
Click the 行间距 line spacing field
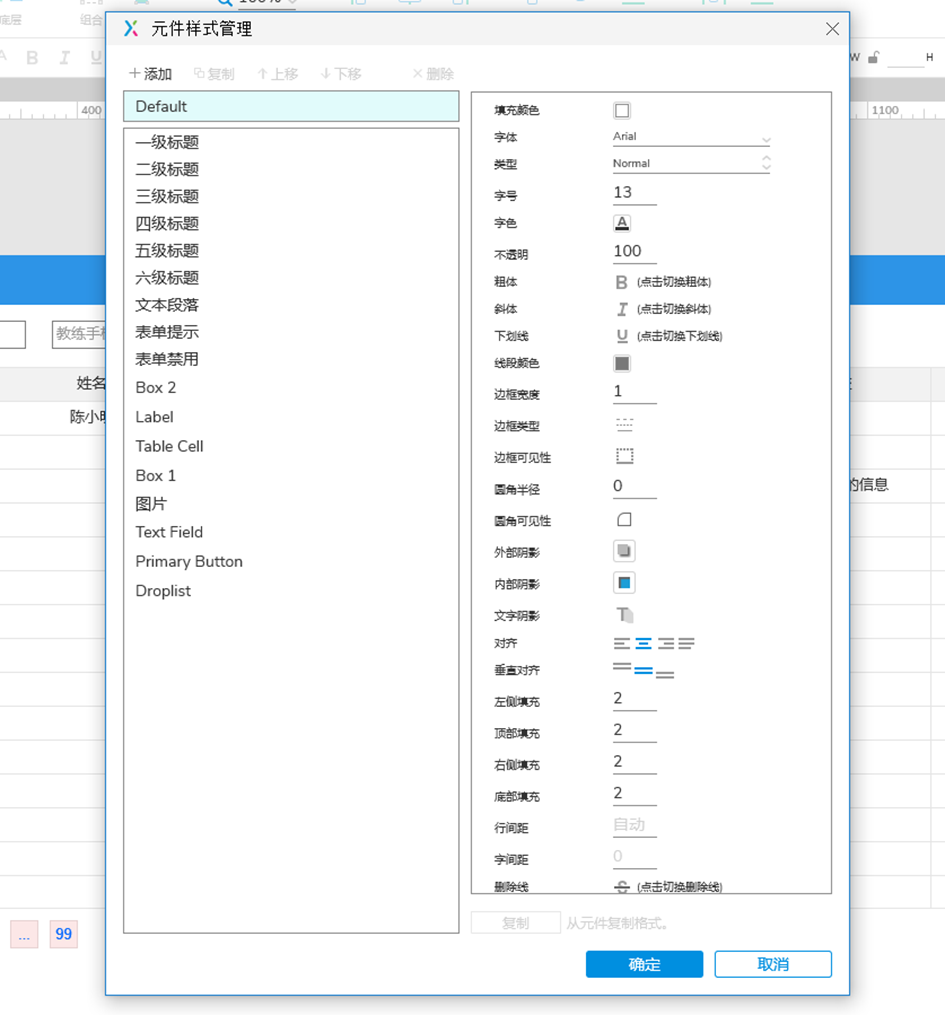click(x=634, y=826)
